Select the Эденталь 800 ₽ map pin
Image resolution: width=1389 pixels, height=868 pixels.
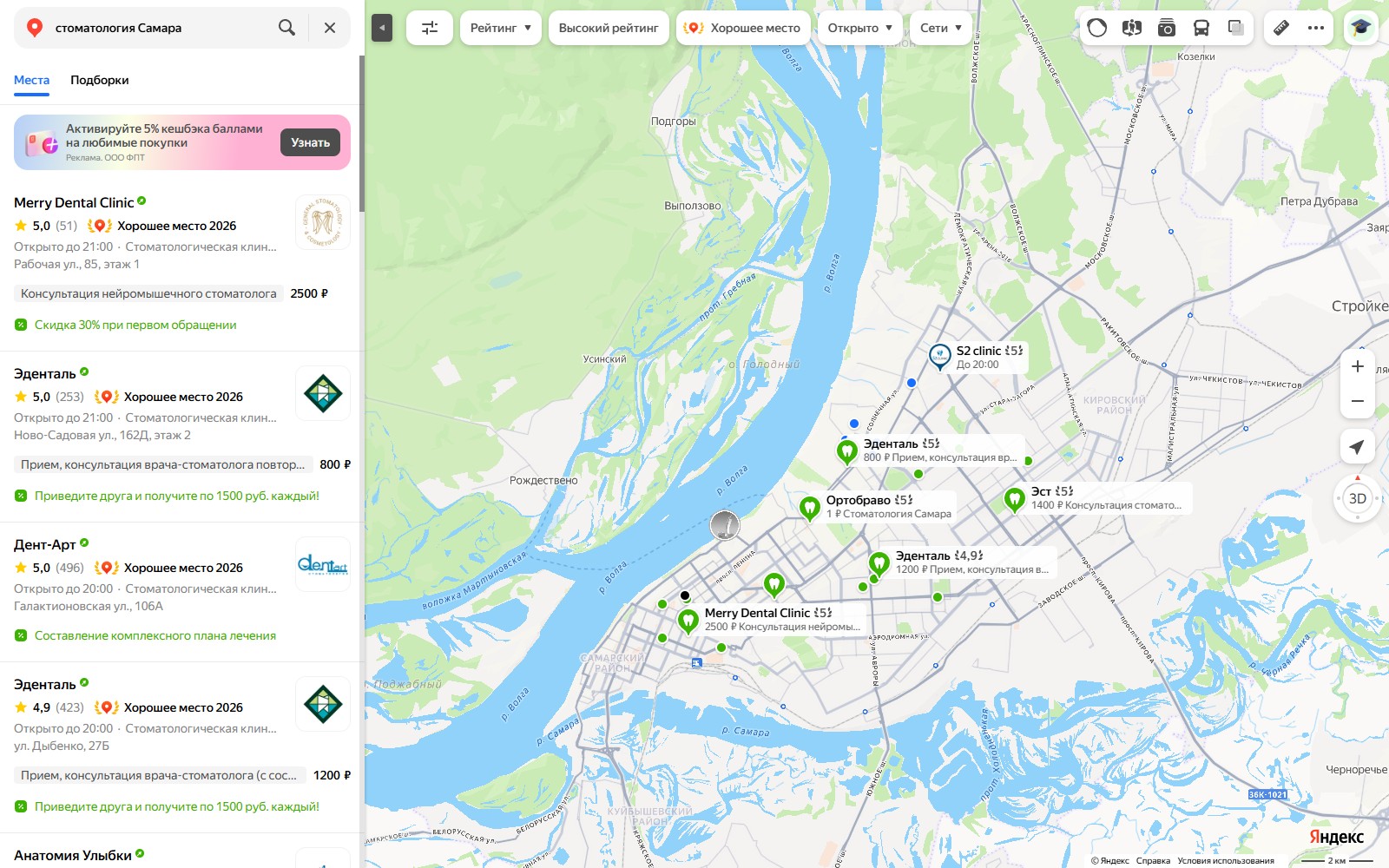[x=846, y=450]
